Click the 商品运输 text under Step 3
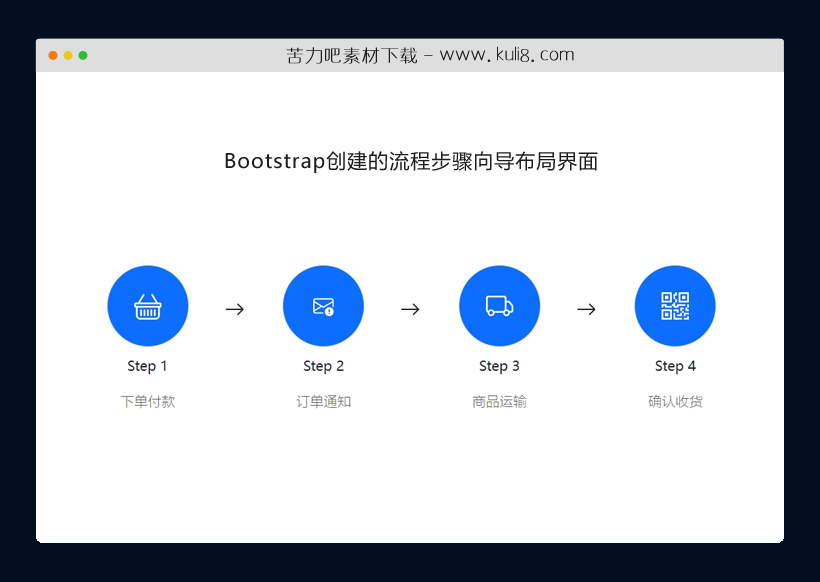The height and width of the screenshot is (582, 820). 500,401
